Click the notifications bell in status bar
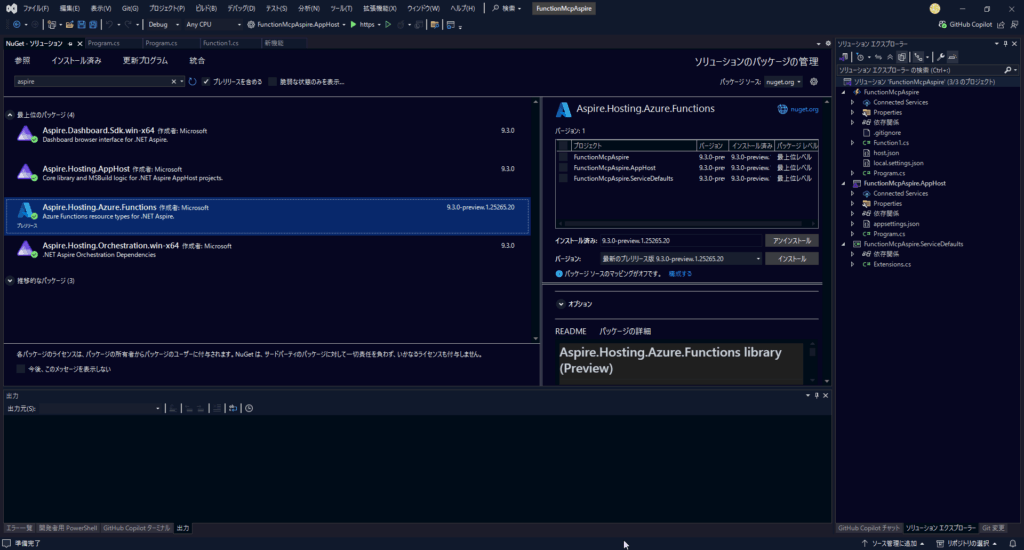The image size is (1024, 550). coord(1012,543)
